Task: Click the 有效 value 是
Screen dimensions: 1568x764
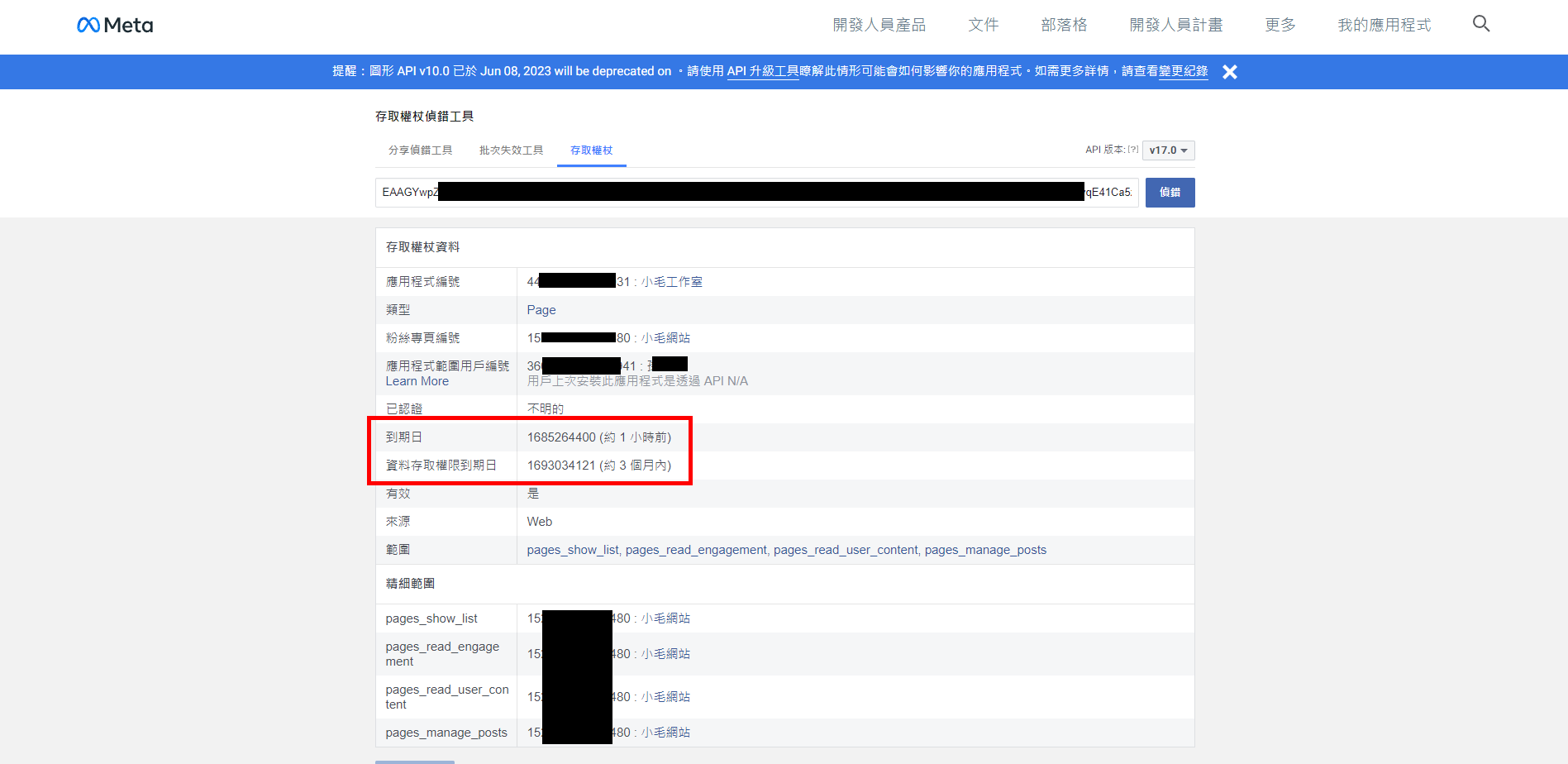Action: point(533,494)
